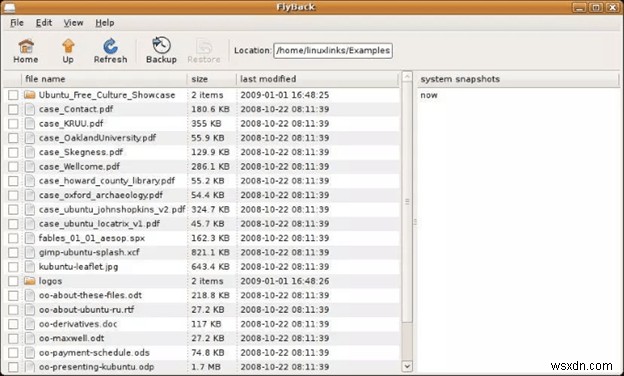Open the Ubuntu_Free_Culture_Showcase folder icon

(x=29, y=95)
